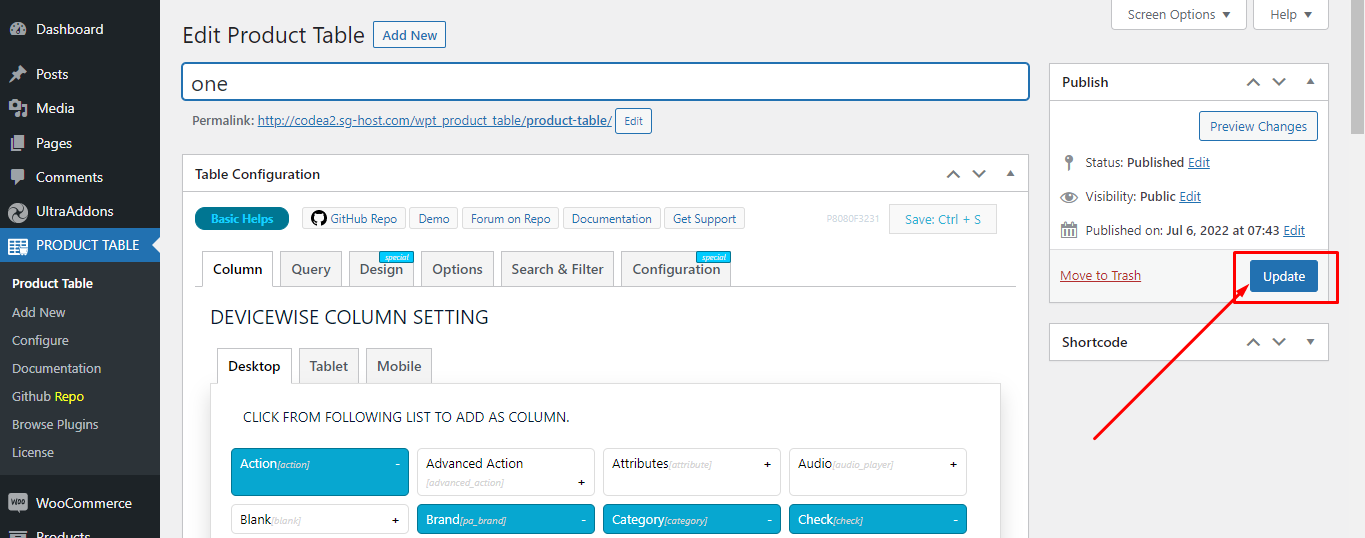Click the title field containing 'one'
This screenshot has width=1365, height=538.
click(605, 82)
